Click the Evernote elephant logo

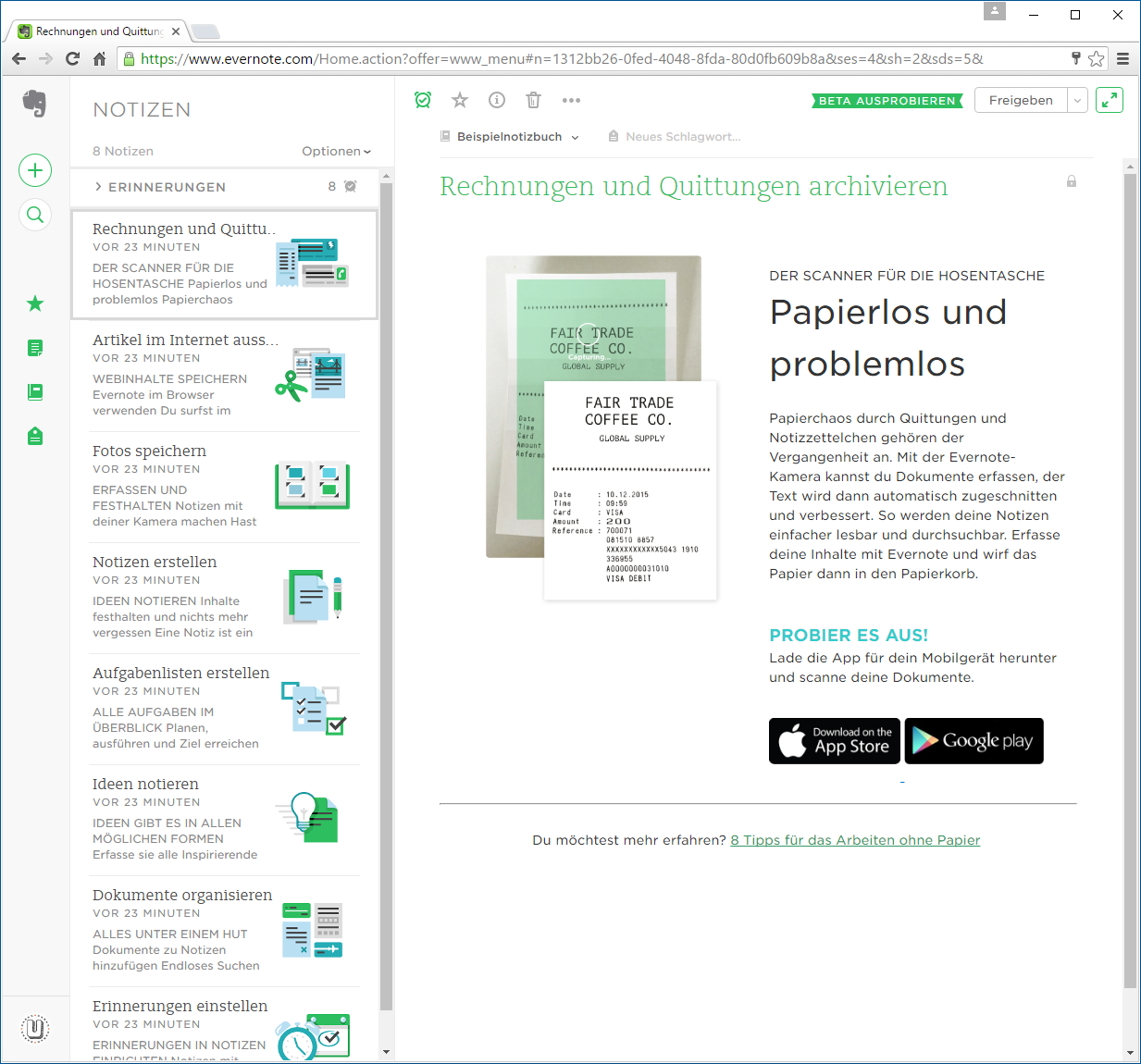(34, 104)
